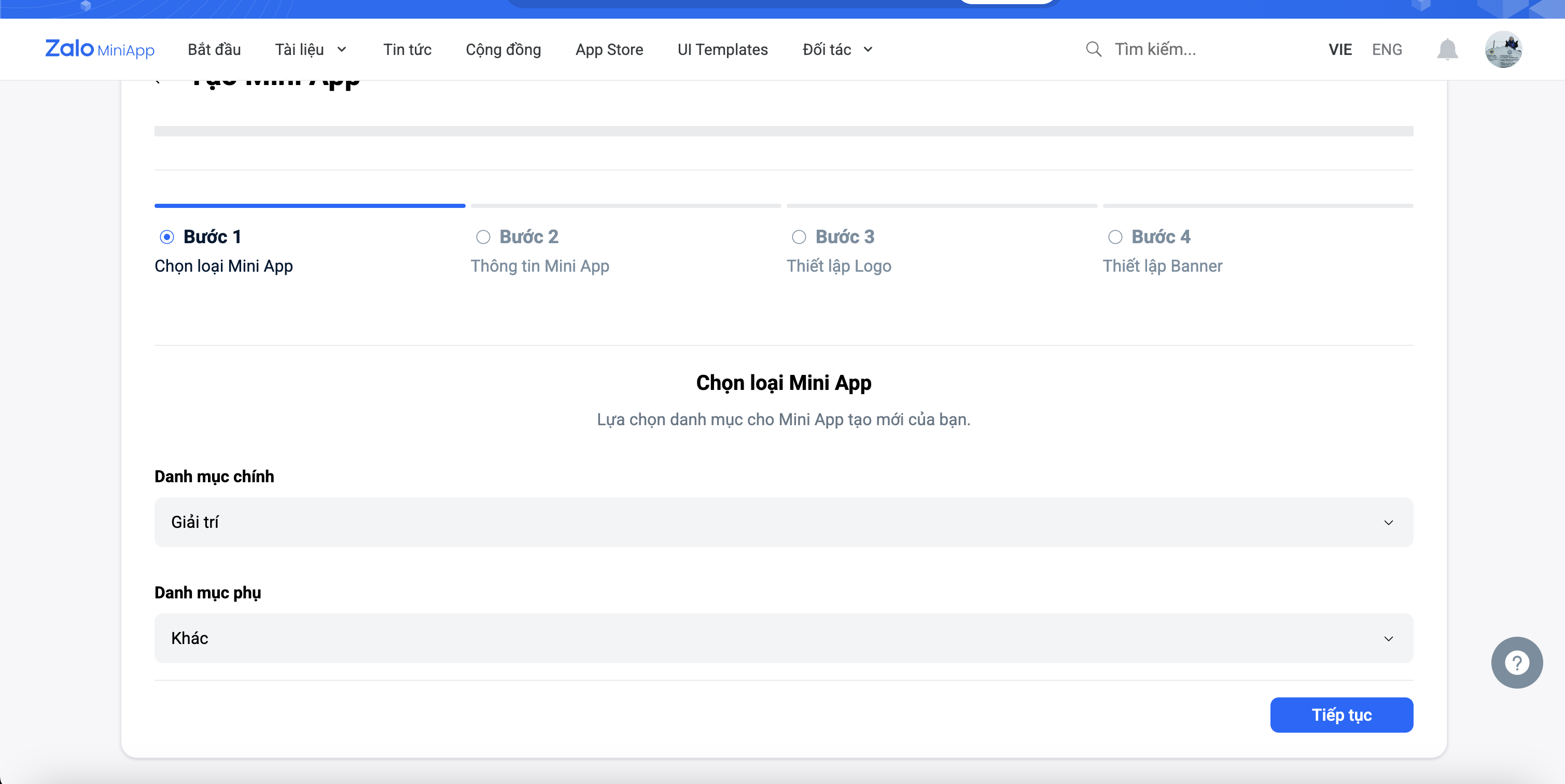Image resolution: width=1565 pixels, height=784 pixels.
Task: Open the user profile avatar
Action: (1503, 49)
